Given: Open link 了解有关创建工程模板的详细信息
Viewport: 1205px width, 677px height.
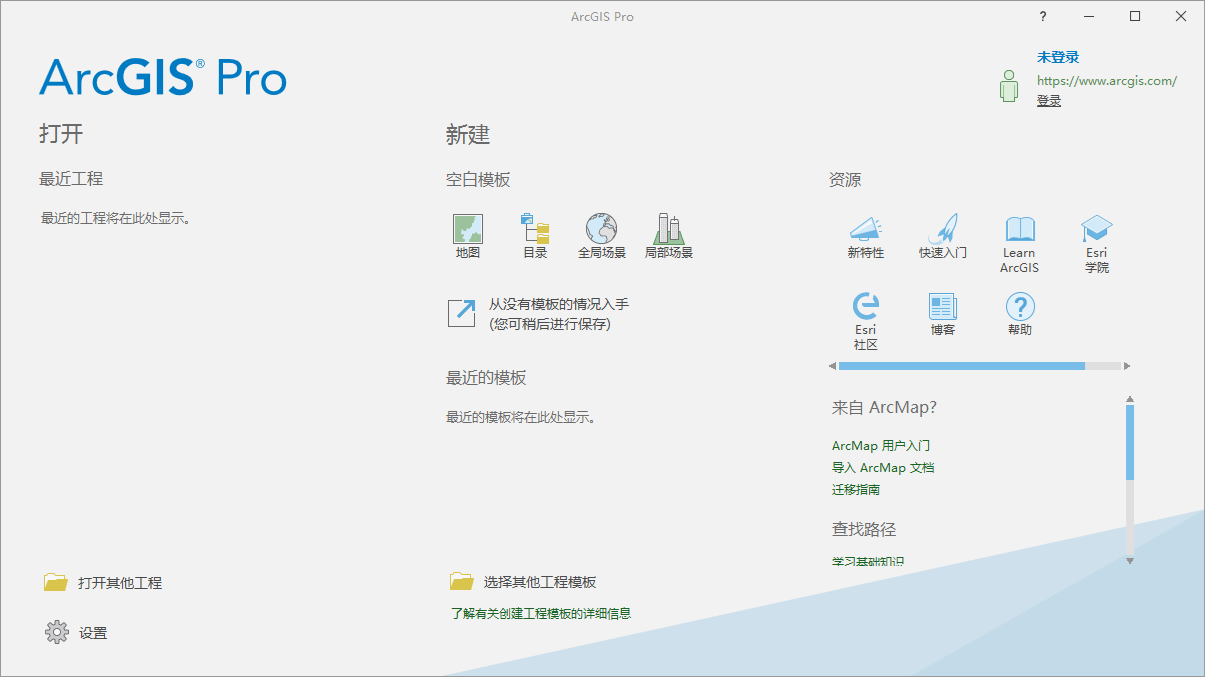Looking at the screenshot, I should [541, 613].
